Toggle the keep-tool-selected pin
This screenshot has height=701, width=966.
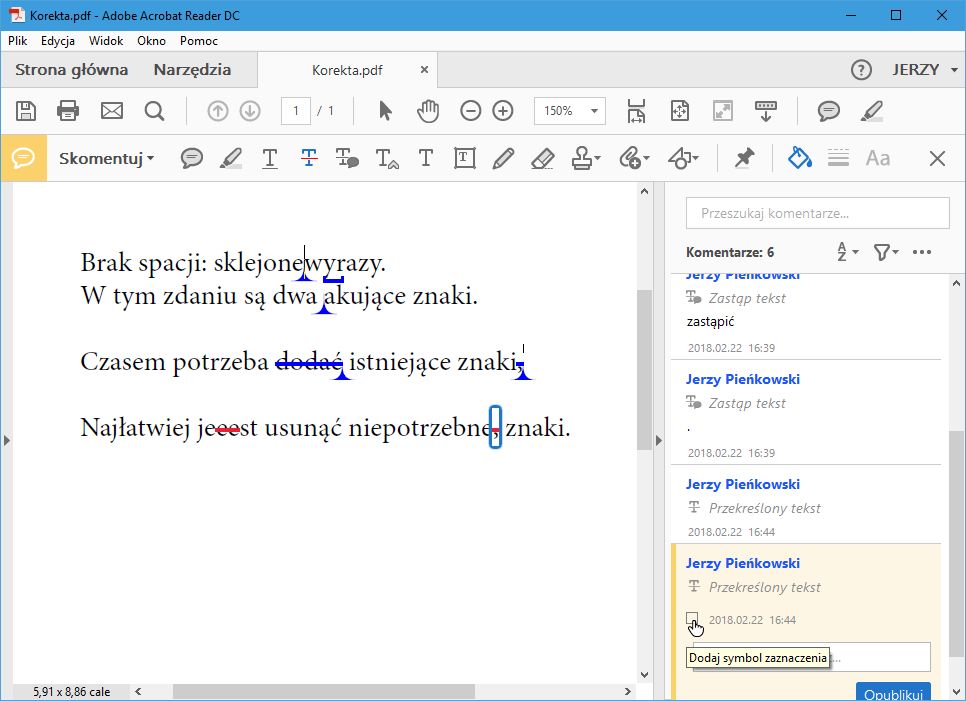click(745, 158)
